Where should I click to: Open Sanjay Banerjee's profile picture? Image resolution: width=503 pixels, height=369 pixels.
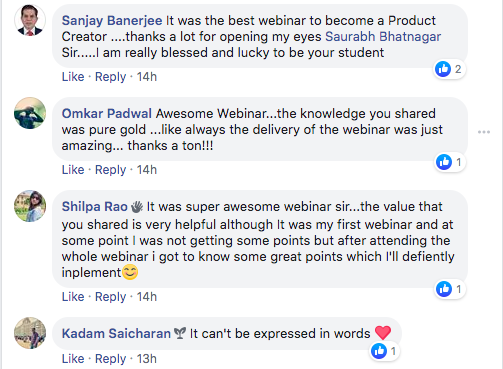click(x=30, y=20)
